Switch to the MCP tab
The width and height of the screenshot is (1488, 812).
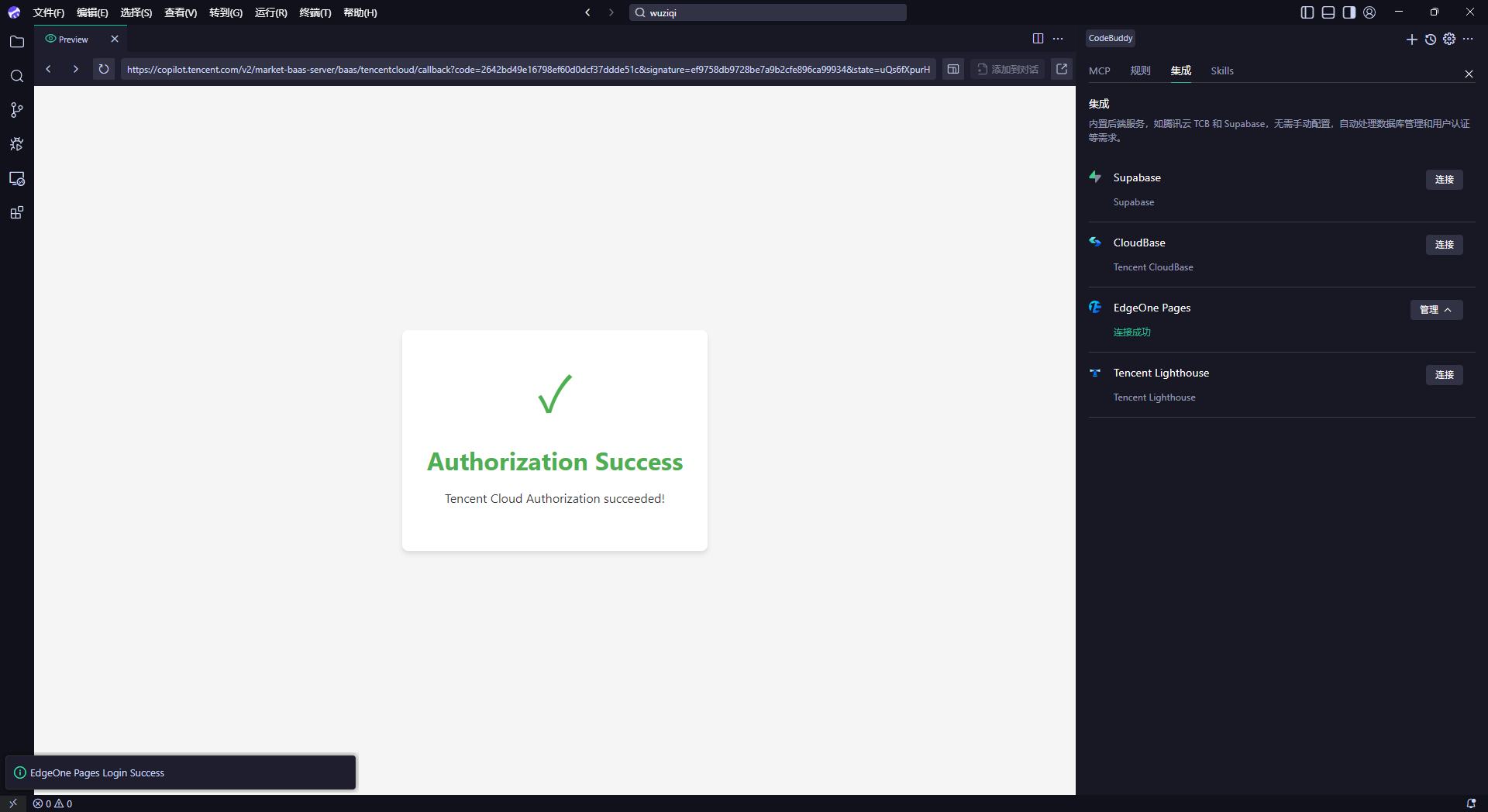pyautogui.click(x=1099, y=71)
